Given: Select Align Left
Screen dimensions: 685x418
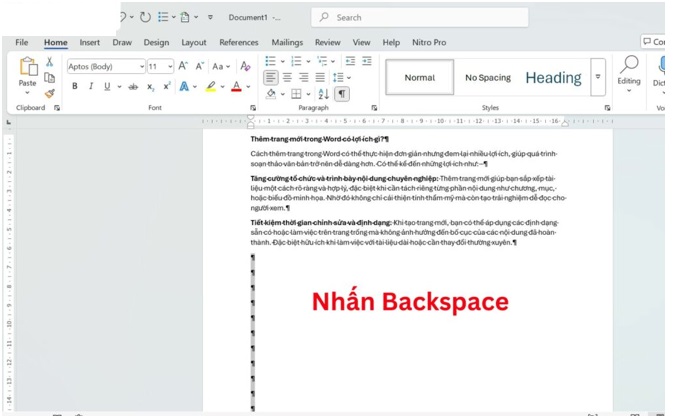Looking at the screenshot, I should [270, 78].
